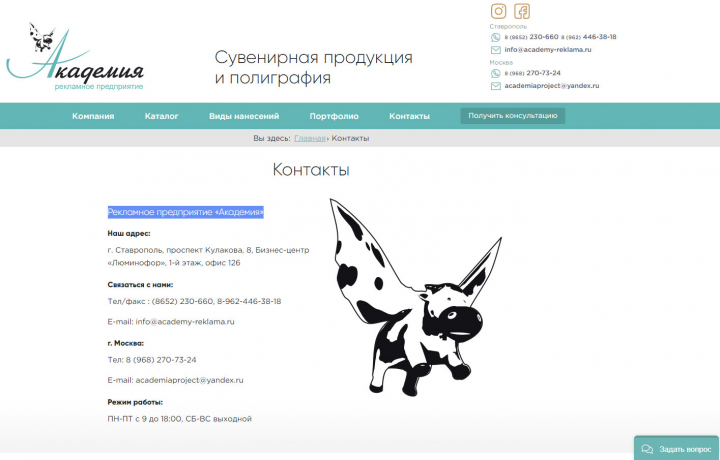Click the Связаться с нами: label
The width and height of the screenshot is (720, 460).
pyautogui.click(x=140, y=285)
